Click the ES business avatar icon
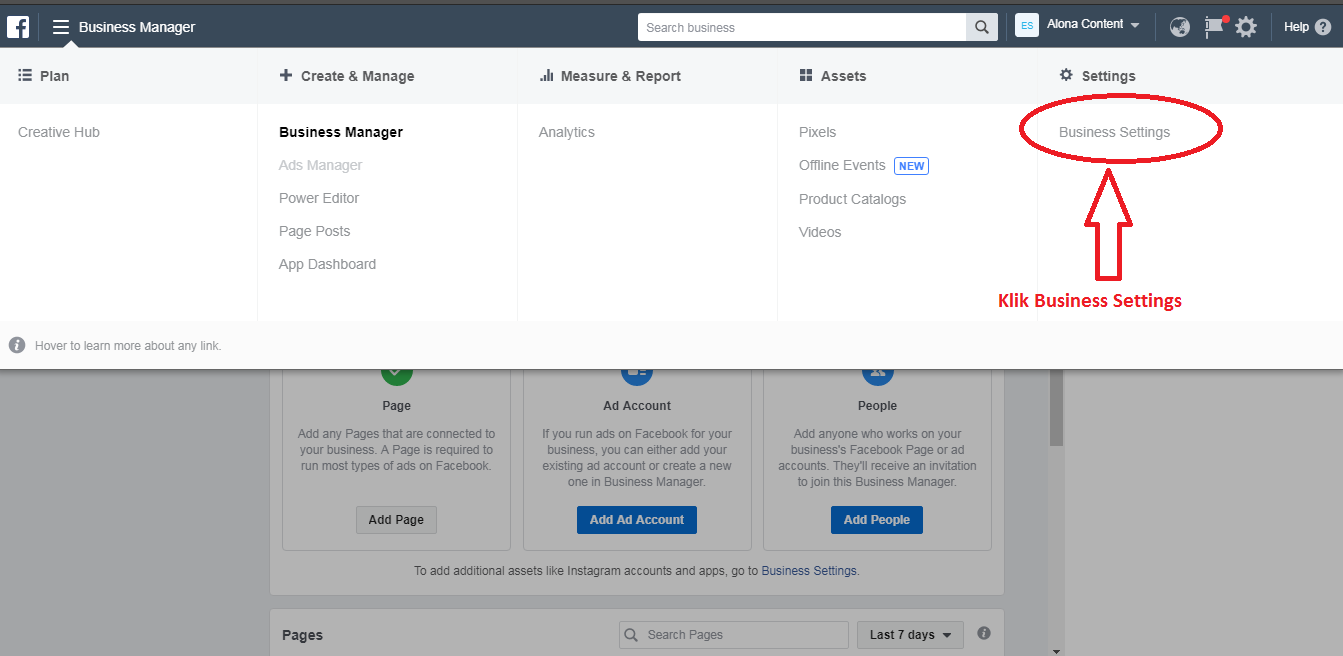Viewport: 1343px width, 656px height. pos(1027,25)
